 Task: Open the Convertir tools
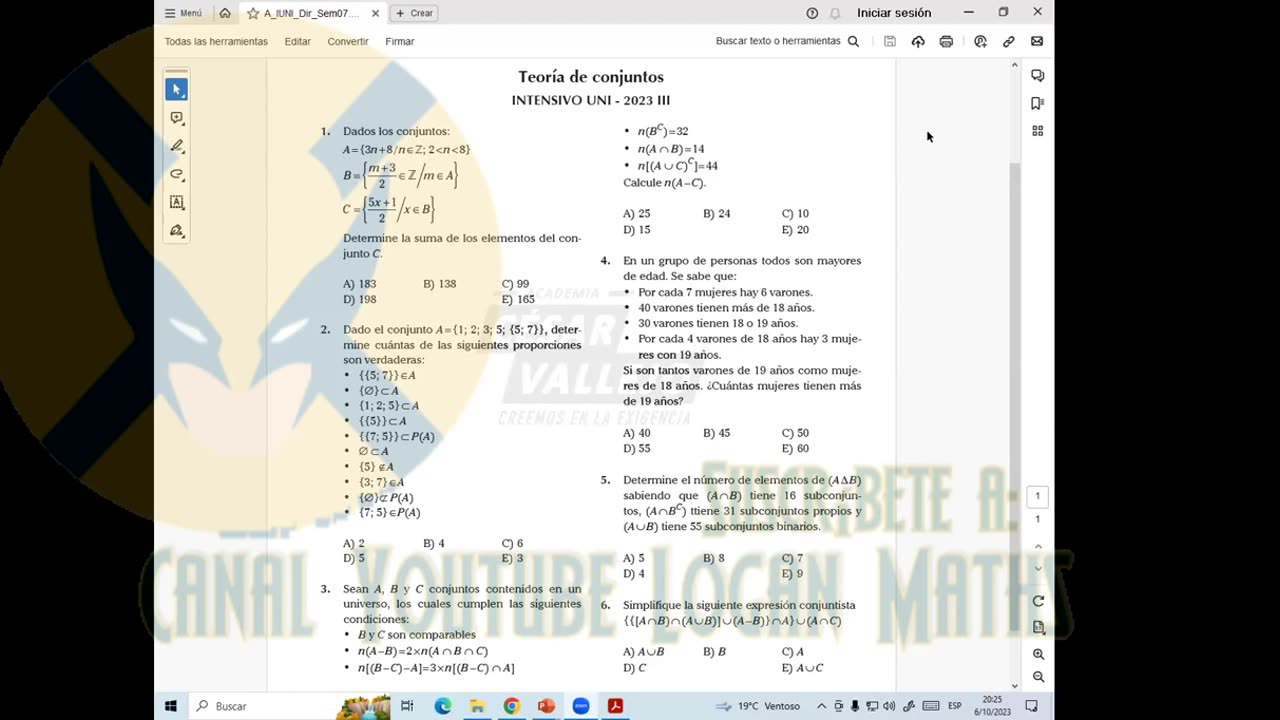[348, 41]
